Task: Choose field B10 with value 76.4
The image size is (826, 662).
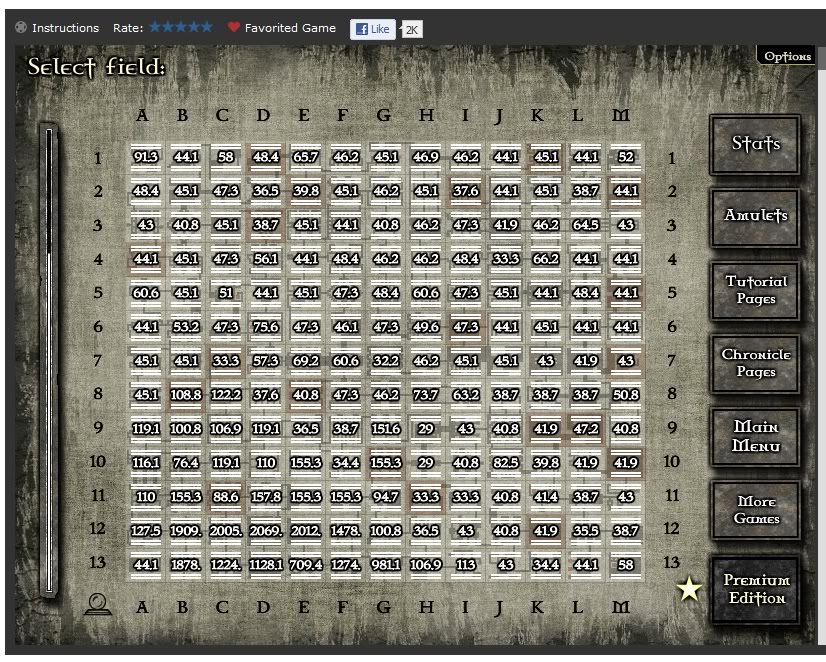Action: tap(186, 463)
